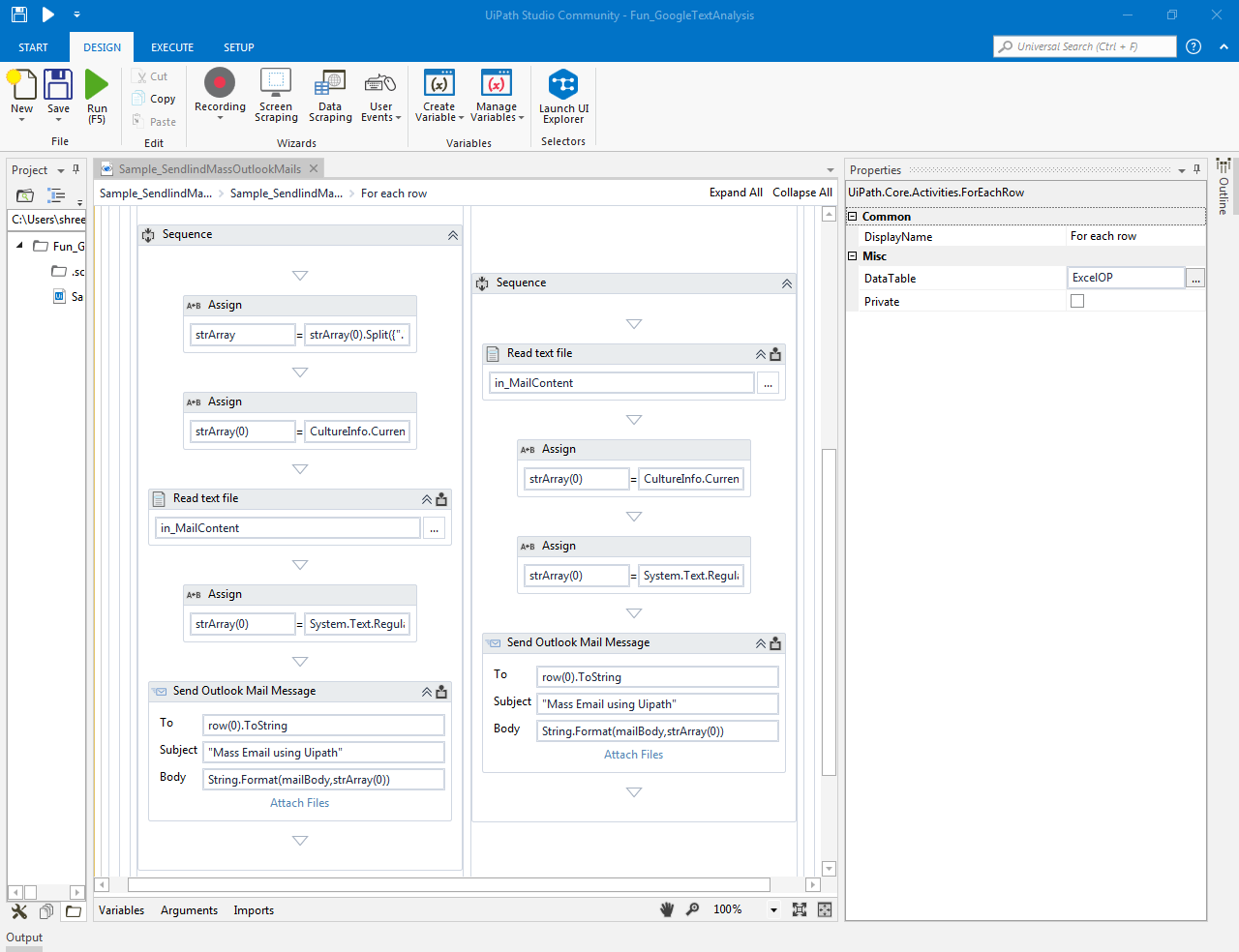Open the Properties panel dropdown arrow

[1182, 170]
